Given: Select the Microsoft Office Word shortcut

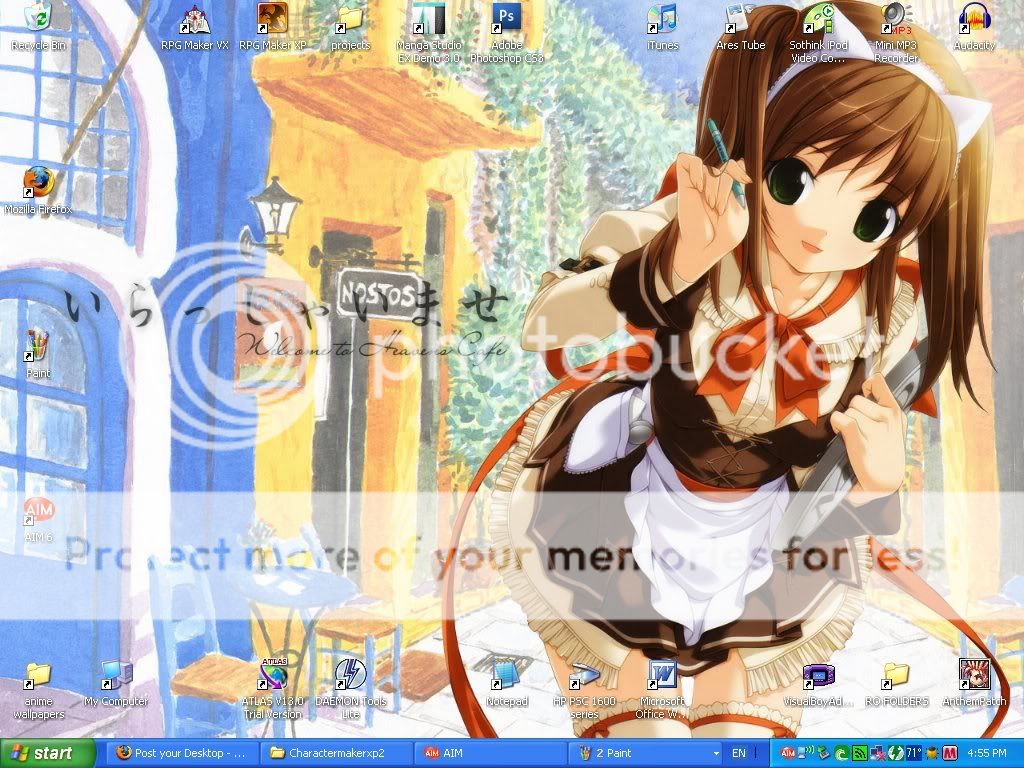Looking at the screenshot, I should point(661,676).
